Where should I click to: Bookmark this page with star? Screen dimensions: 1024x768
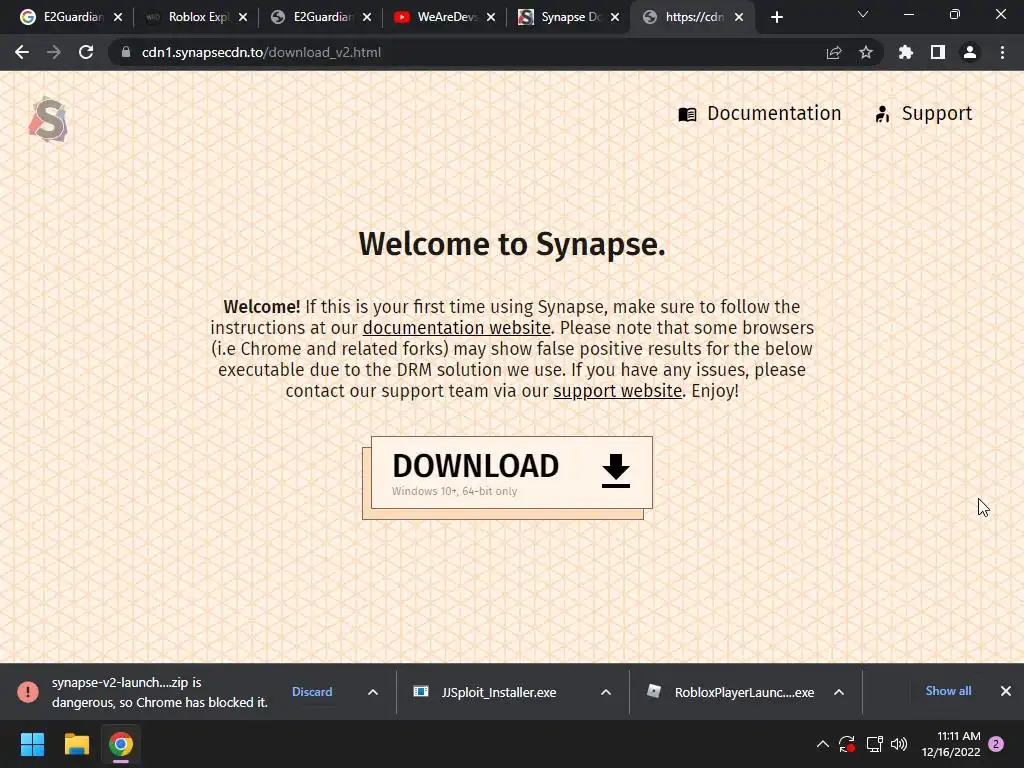[866, 52]
